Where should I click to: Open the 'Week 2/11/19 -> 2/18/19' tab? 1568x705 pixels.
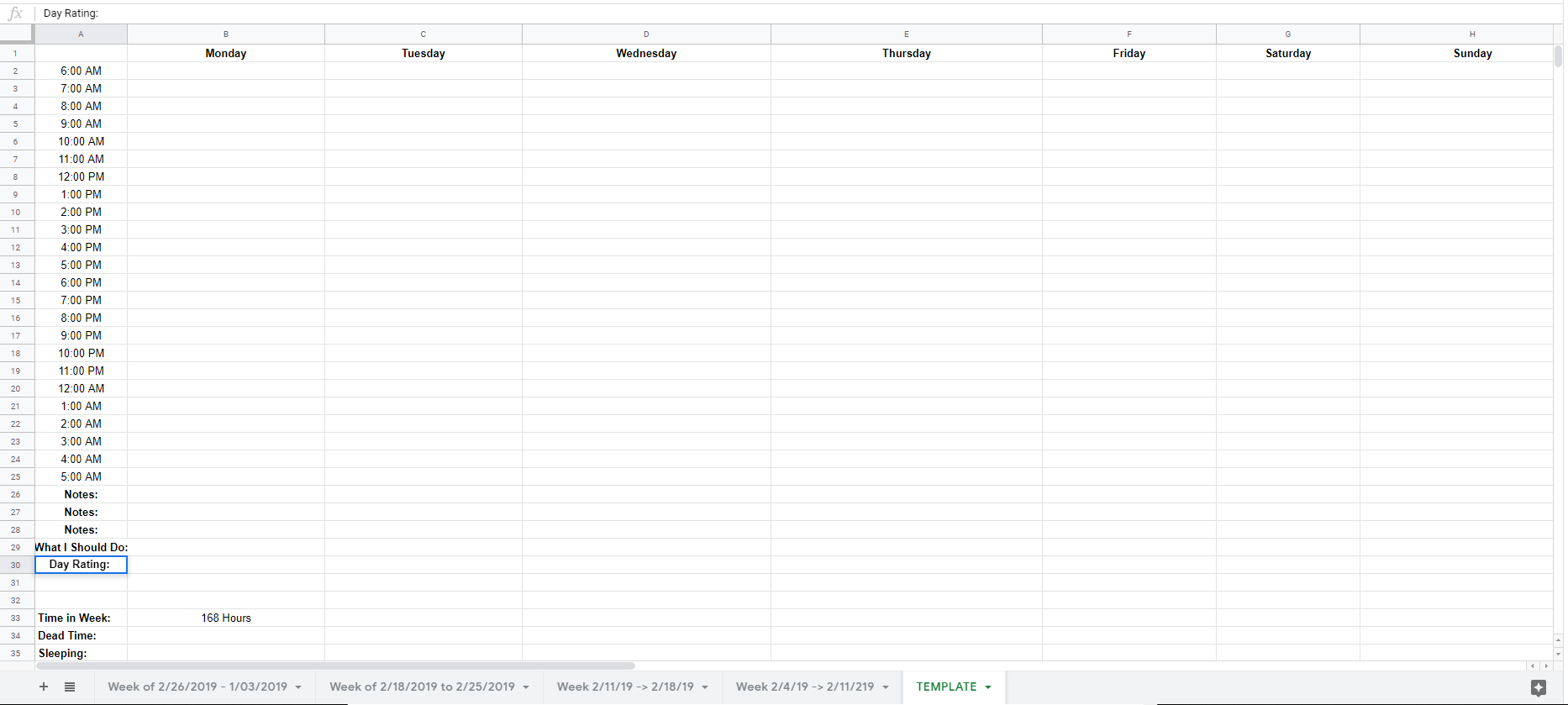point(625,687)
